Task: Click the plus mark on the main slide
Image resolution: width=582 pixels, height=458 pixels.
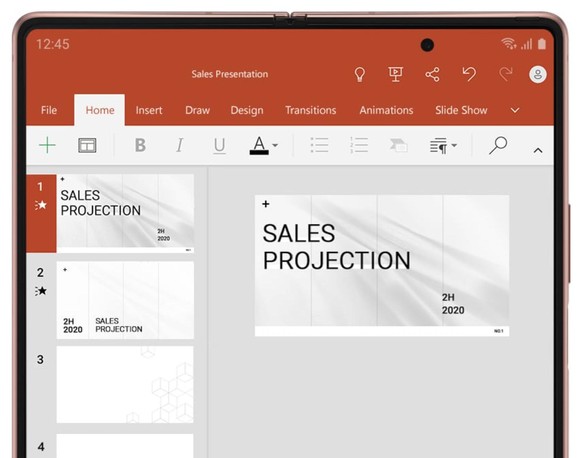Action: (x=266, y=204)
